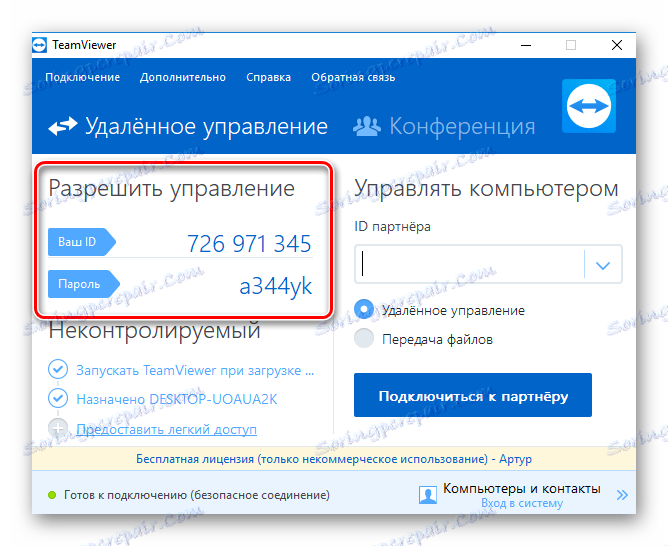Click Разрешить управление heading
The image size is (668, 546).
171,189
